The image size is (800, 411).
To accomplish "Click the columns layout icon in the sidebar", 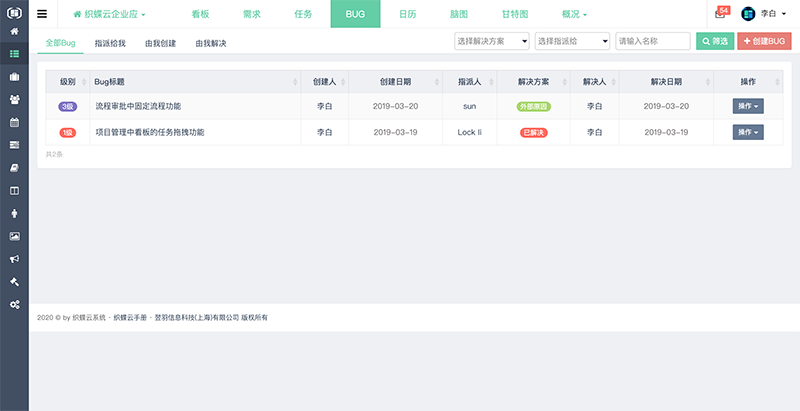I will click(14, 191).
